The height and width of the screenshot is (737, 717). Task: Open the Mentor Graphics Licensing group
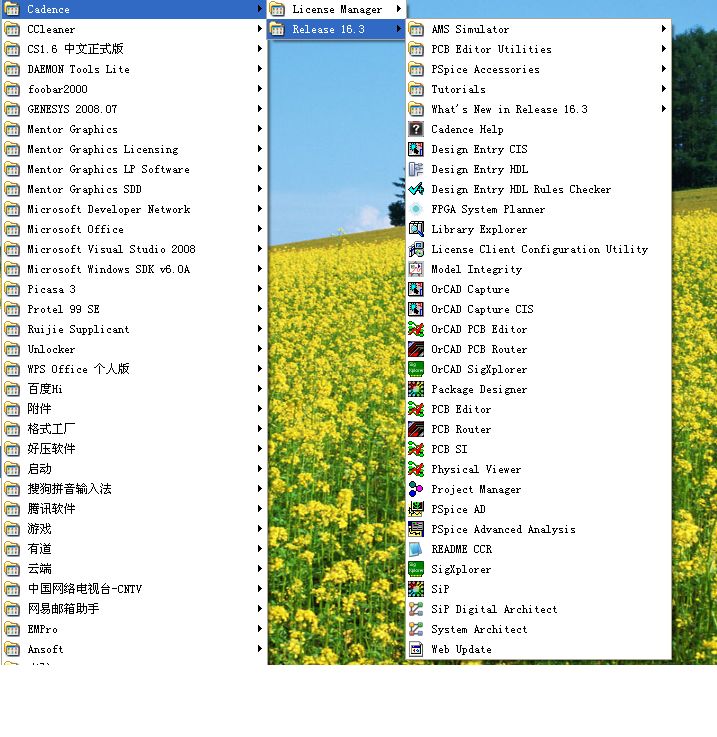click(134, 149)
